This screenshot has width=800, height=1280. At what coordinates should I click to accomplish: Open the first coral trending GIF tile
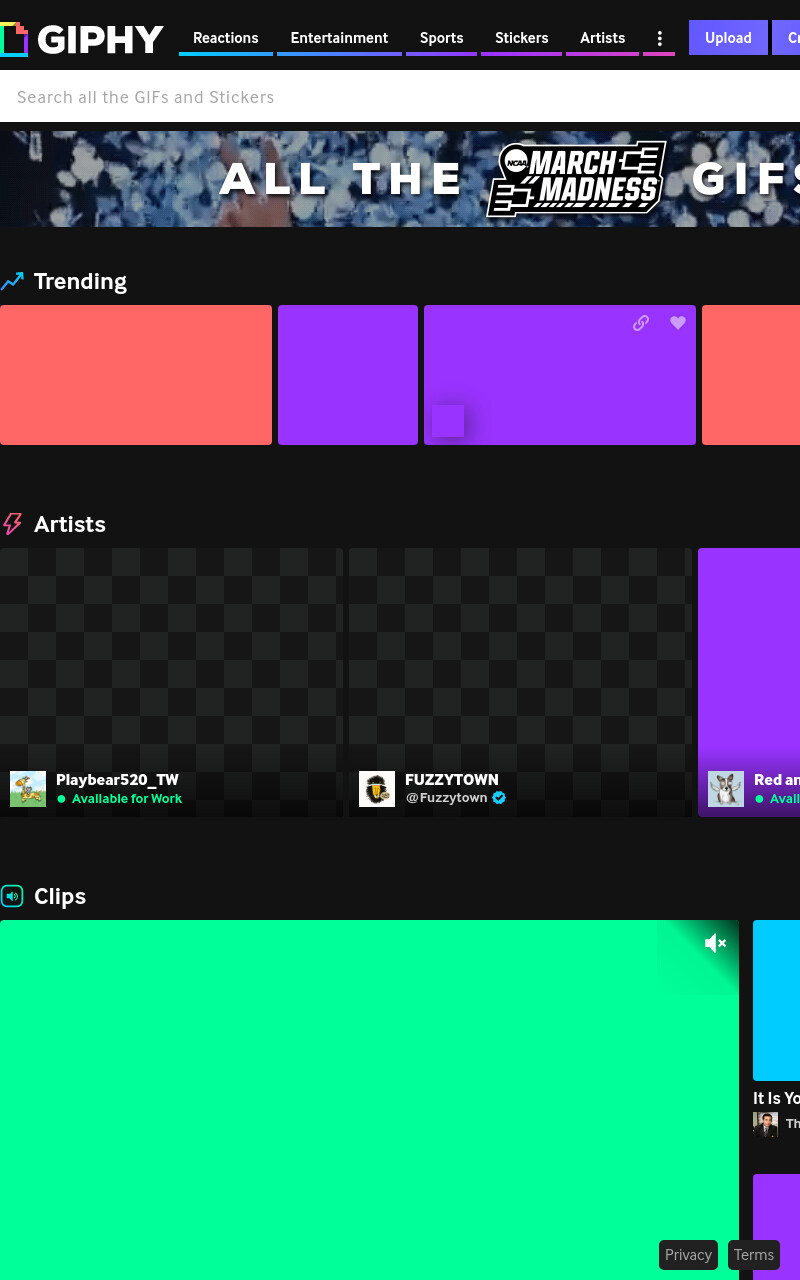point(136,375)
